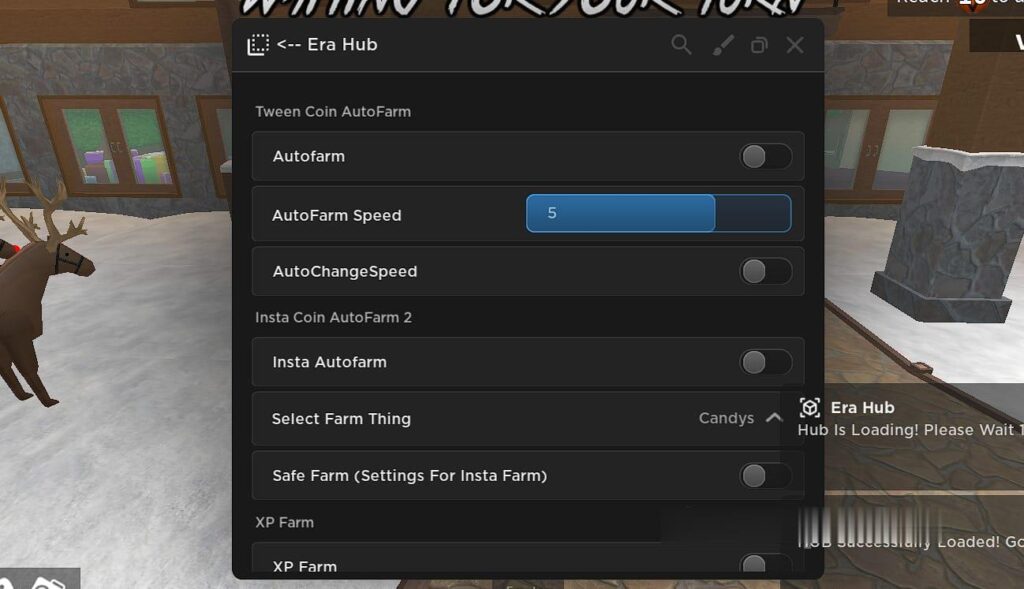Click the duplicate-window icon in the hub header
The image size is (1024, 589).
[x=759, y=45]
